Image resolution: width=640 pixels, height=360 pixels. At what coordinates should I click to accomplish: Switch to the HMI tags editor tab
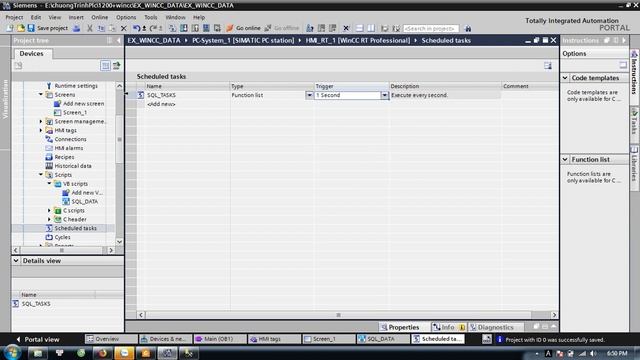pos(274,339)
